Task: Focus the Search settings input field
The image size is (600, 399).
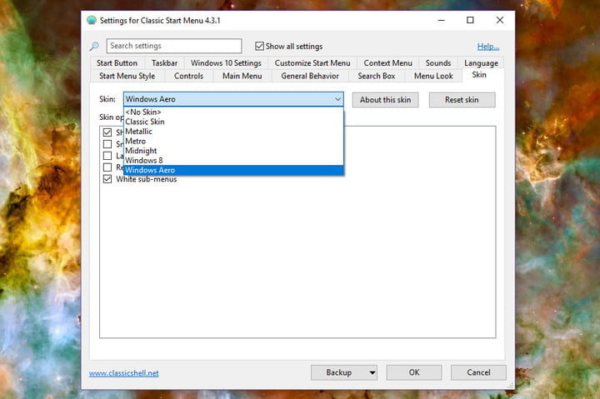Action: 174,46
